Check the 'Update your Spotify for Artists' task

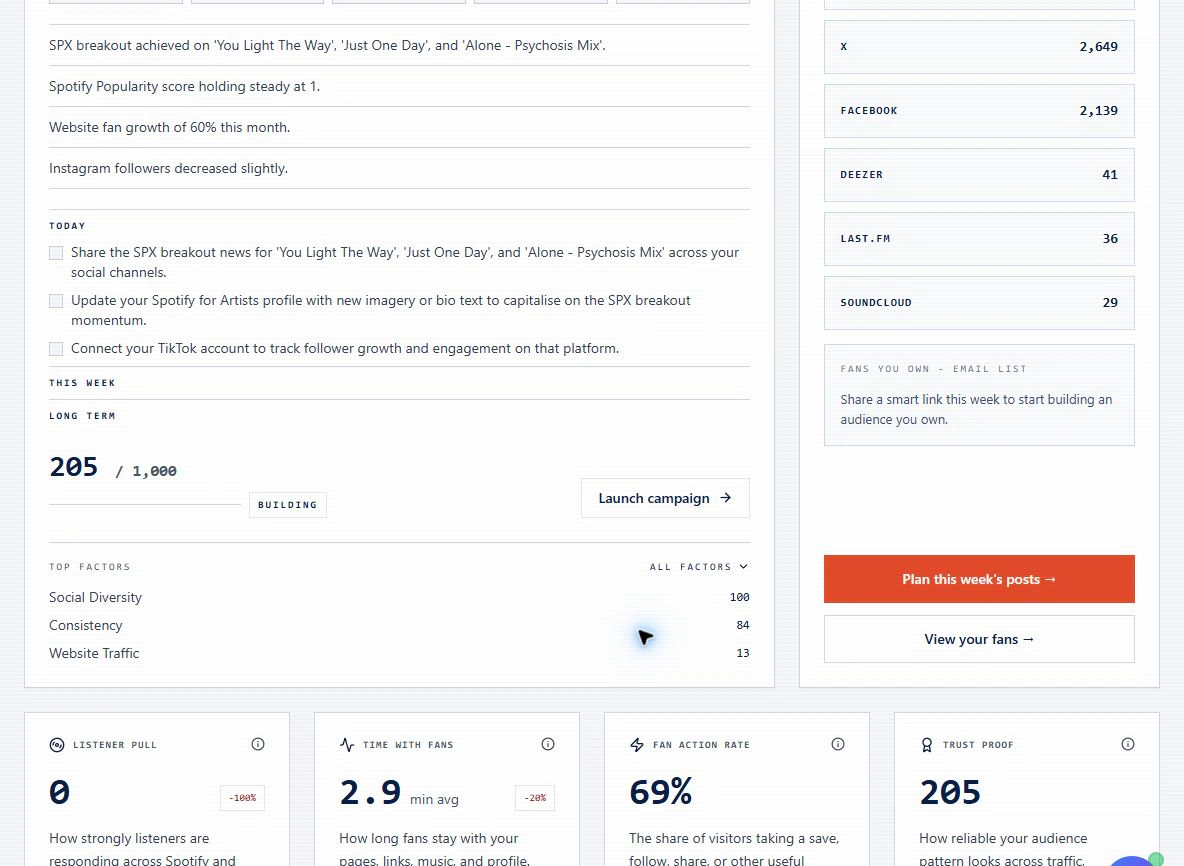(x=56, y=300)
